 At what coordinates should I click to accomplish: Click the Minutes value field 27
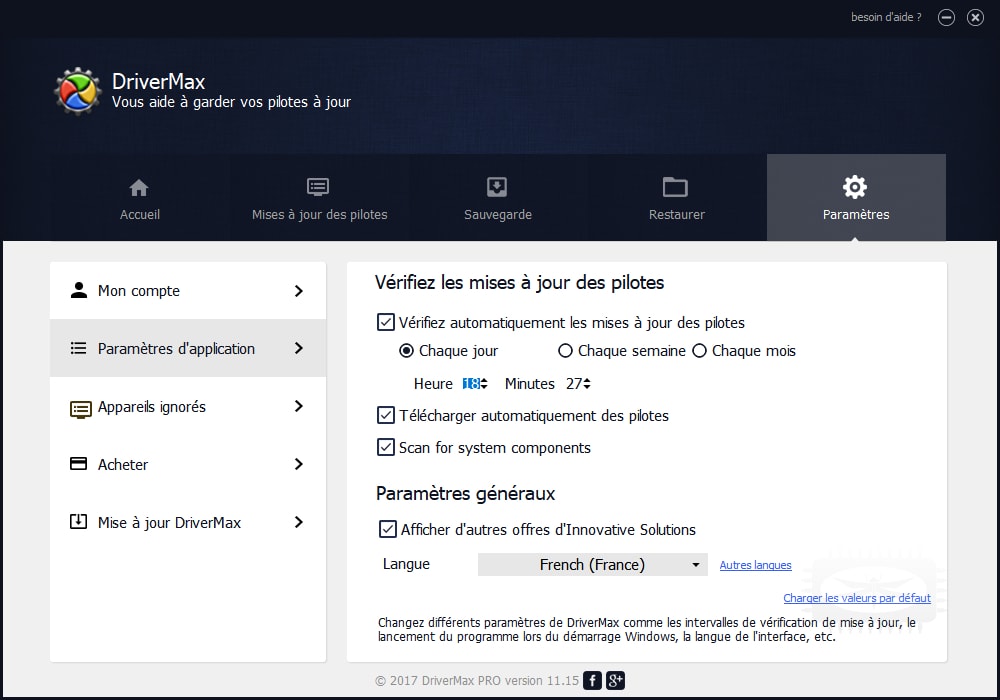click(574, 383)
